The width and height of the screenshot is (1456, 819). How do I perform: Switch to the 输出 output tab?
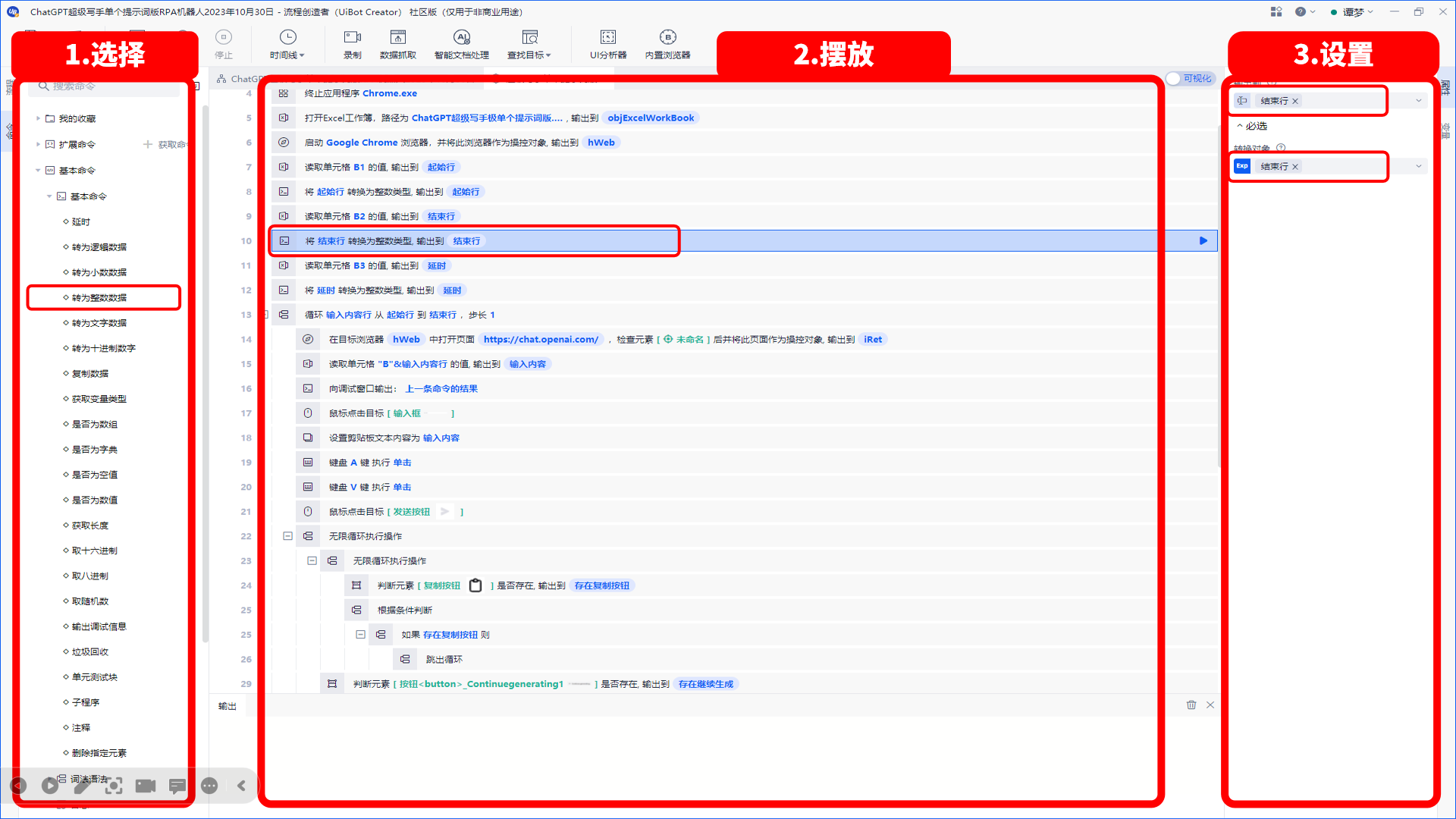(x=227, y=706)
